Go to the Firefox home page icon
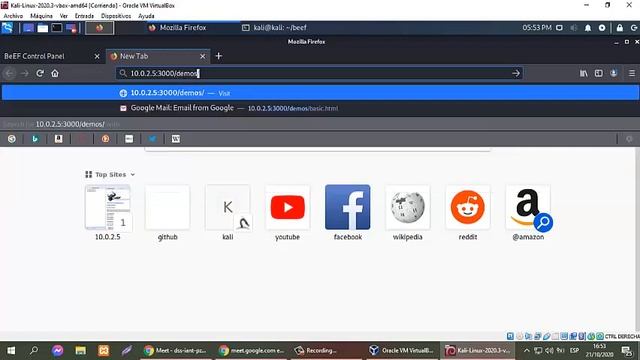 (x=55, y=73)
